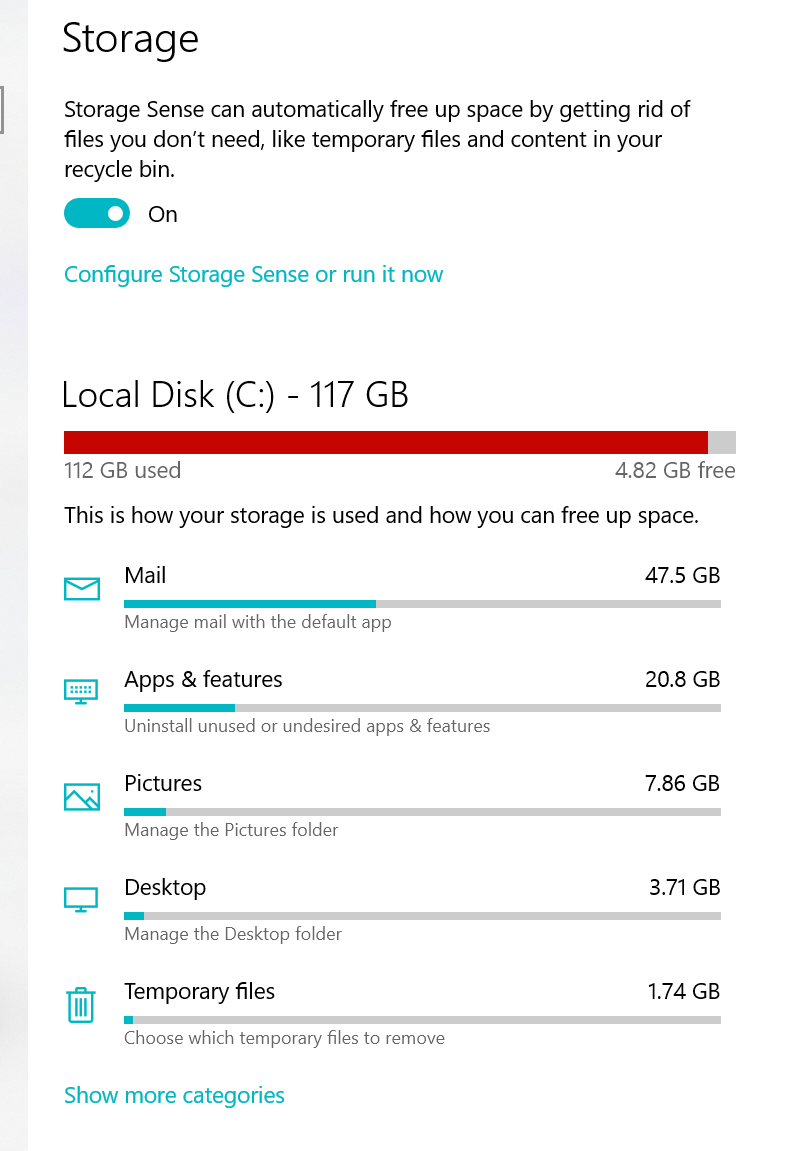Click the Apps & features keyboard icon
Screen dimensions: 798x1151
point(81,691)
